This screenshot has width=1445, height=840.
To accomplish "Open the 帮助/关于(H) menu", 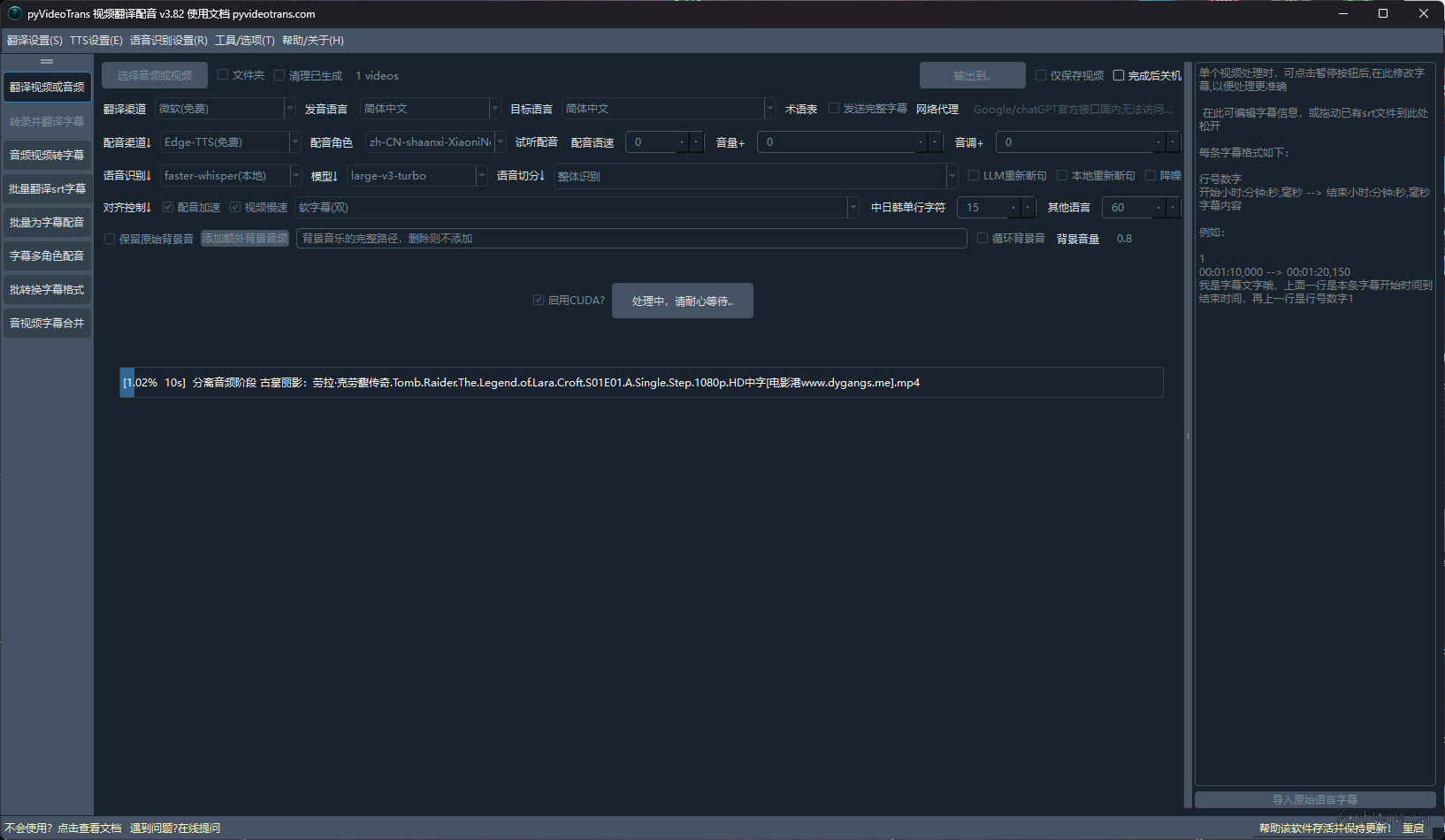I will click(x=313, y=41).
